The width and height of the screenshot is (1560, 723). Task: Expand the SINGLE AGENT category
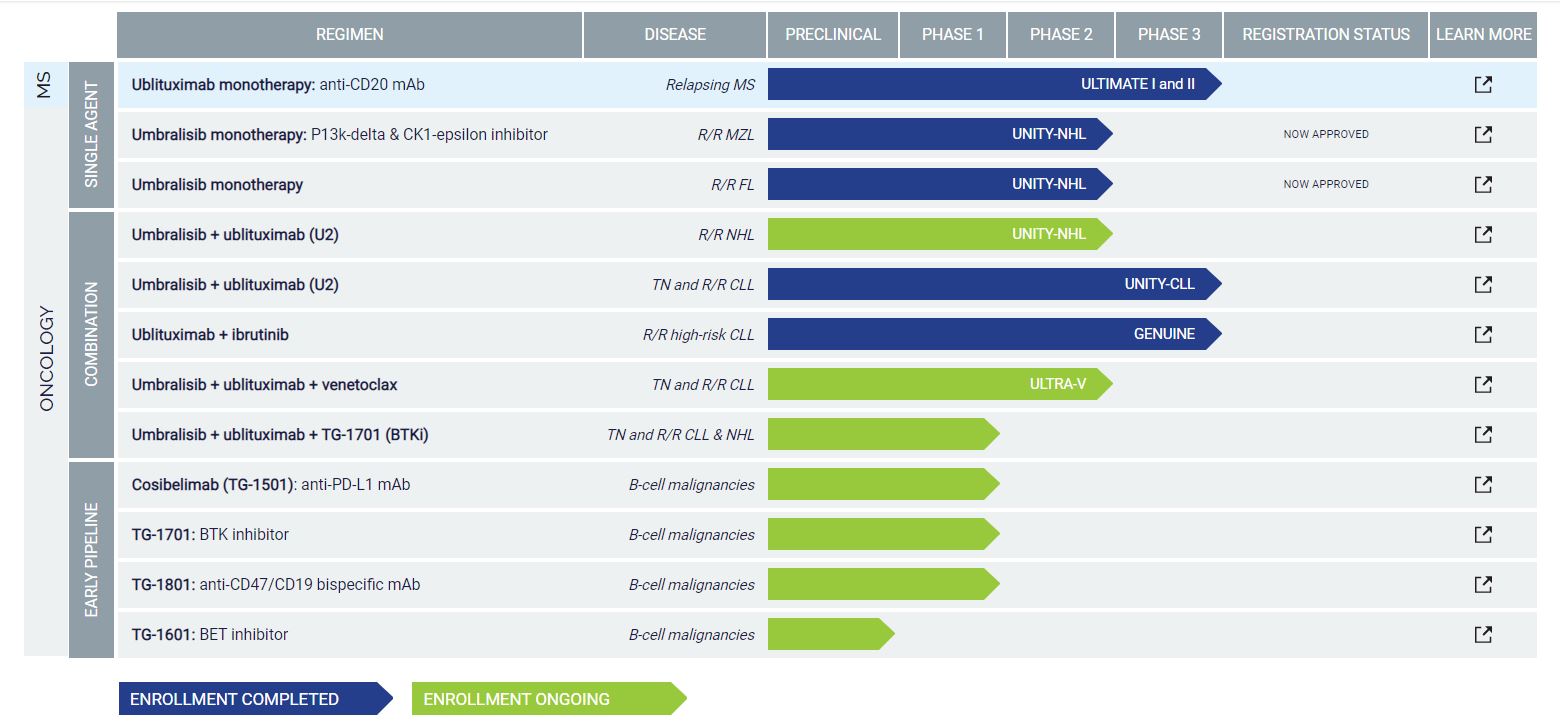[x=91, y=134]
